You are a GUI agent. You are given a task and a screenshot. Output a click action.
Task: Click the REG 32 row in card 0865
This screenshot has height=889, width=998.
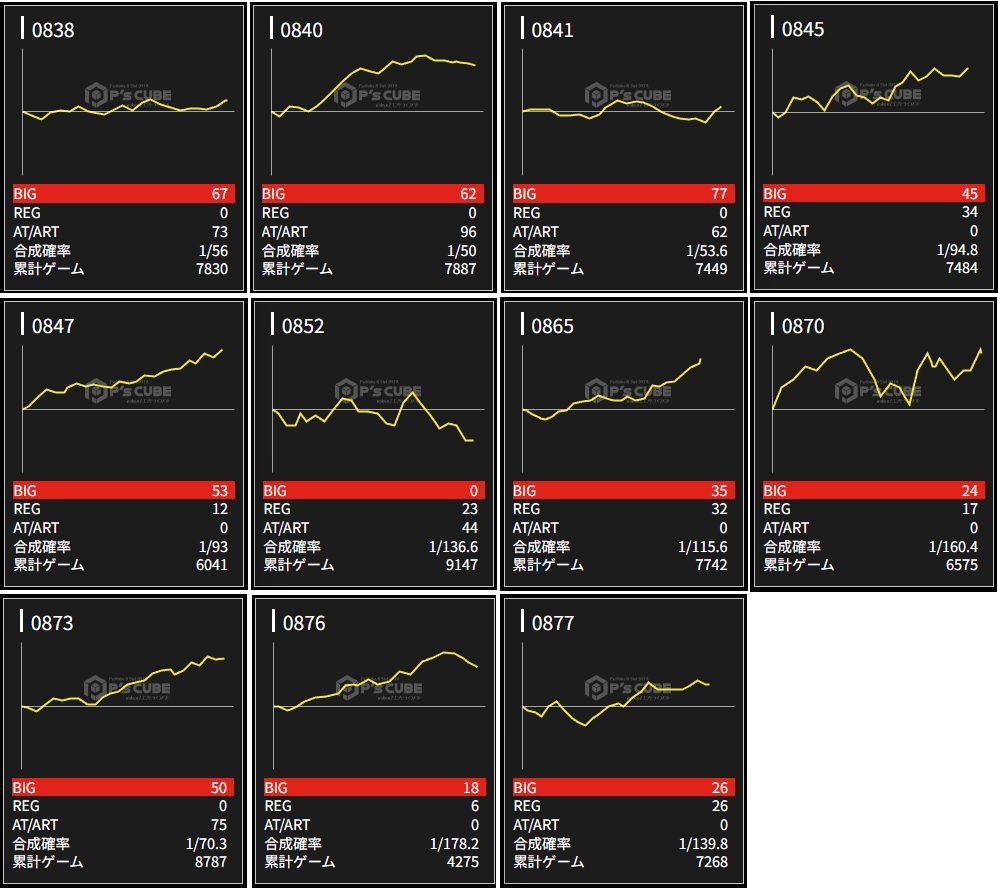621,509
